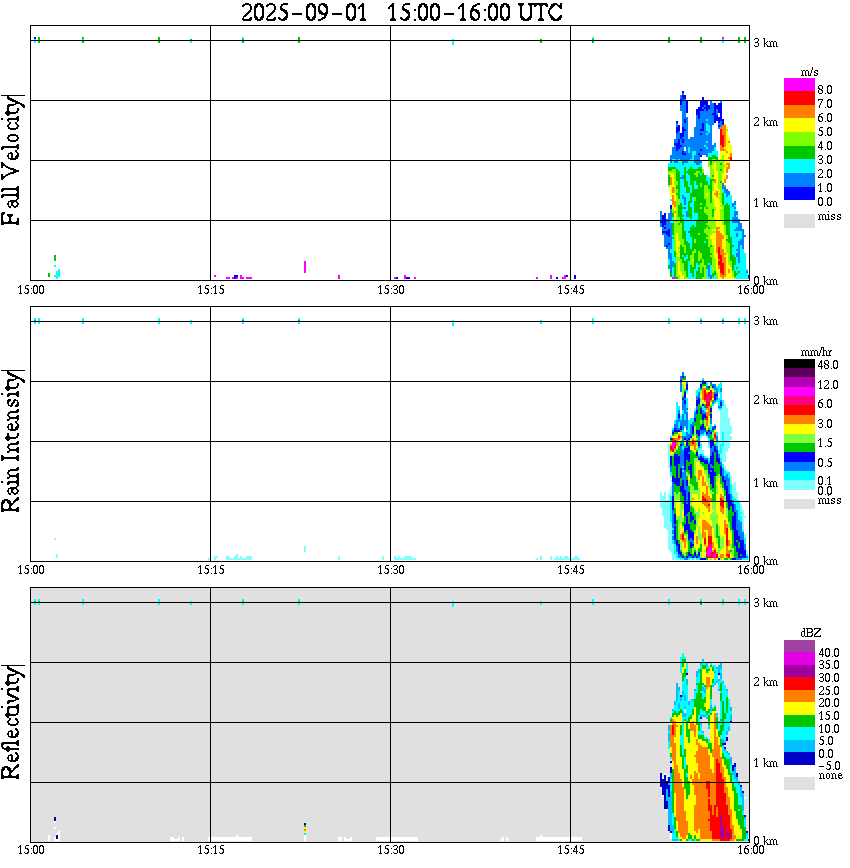
Task: Click the "35.0" value in the dBZ legend
Action: [x=829, y=665]
